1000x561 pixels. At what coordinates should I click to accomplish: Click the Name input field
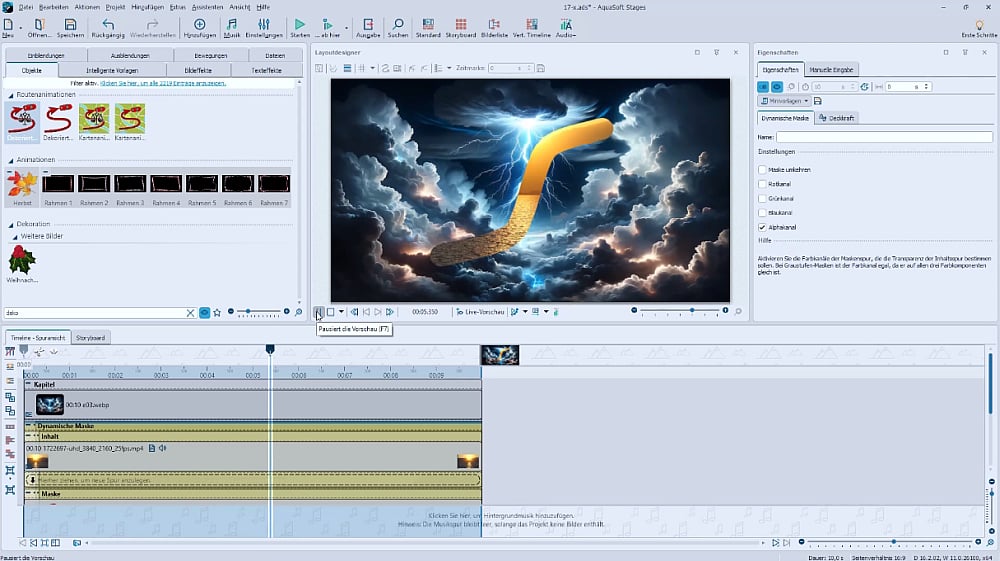884,137
